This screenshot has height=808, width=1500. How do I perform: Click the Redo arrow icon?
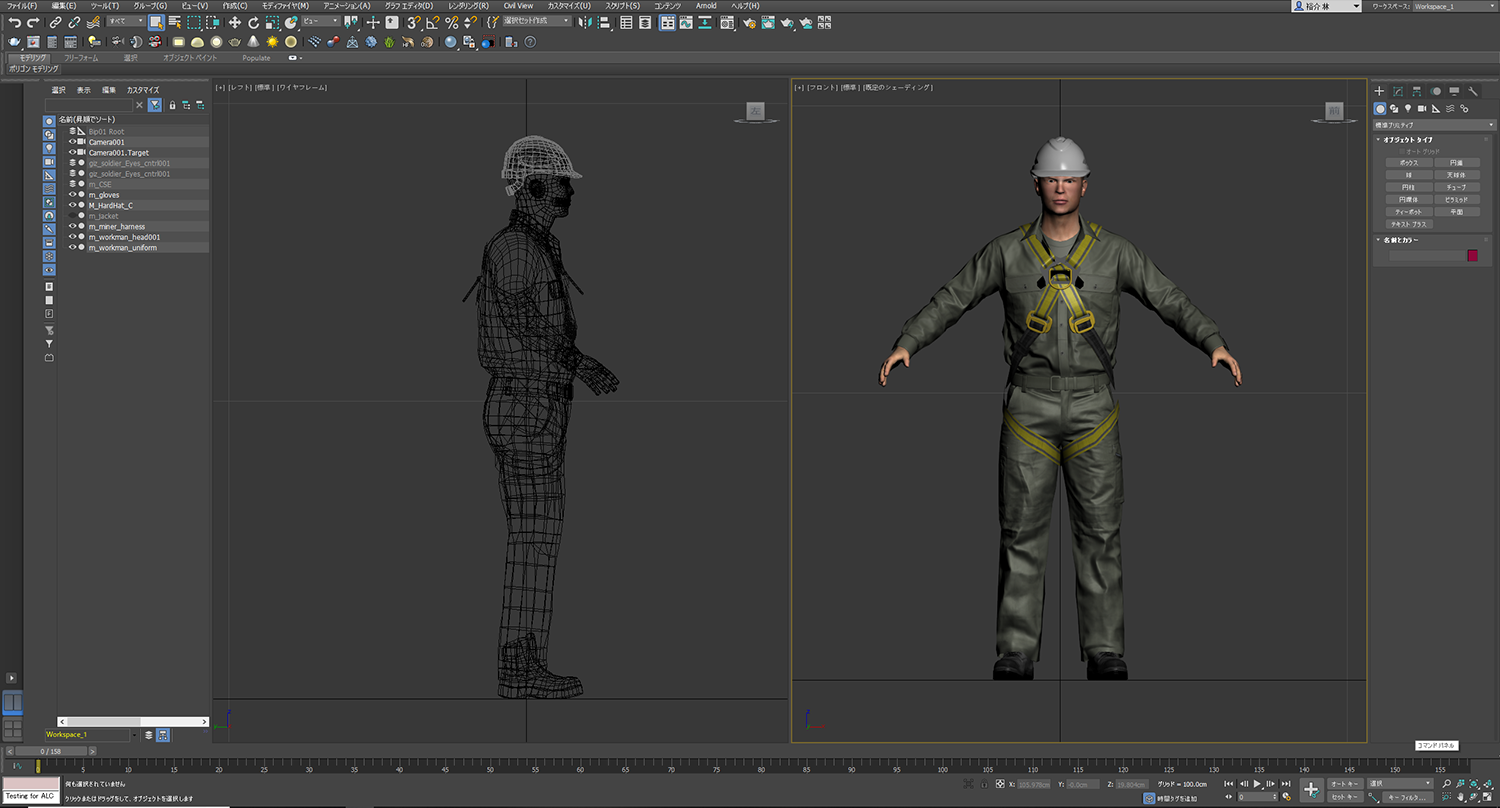pyautogui.click(x=33, y=22)
